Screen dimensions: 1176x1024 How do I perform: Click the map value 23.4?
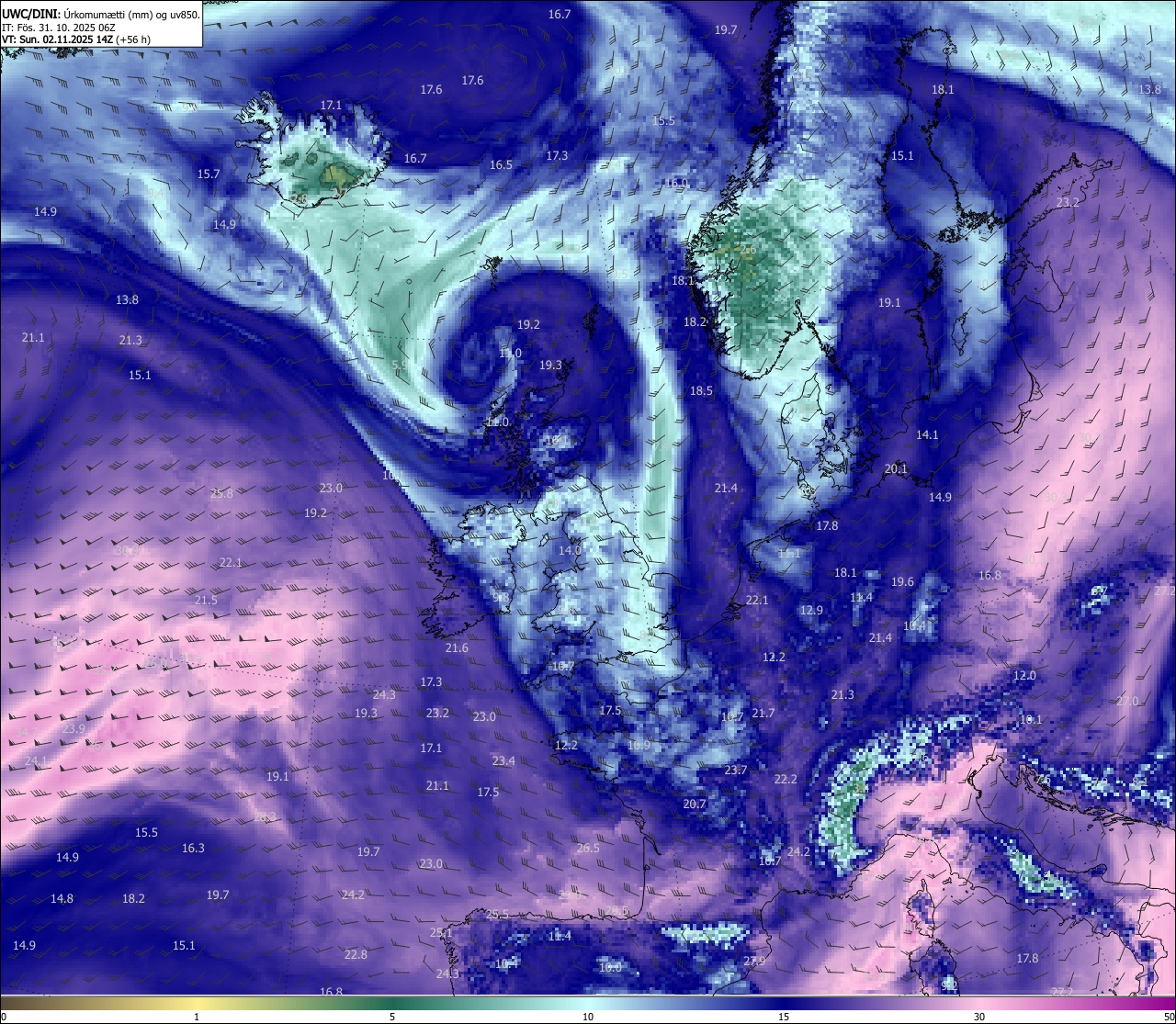pos(503,761)
